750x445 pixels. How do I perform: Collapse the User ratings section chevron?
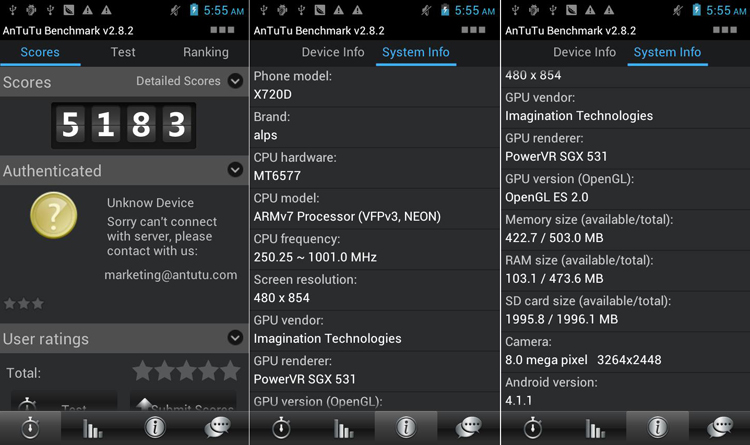tap(235, 338)
